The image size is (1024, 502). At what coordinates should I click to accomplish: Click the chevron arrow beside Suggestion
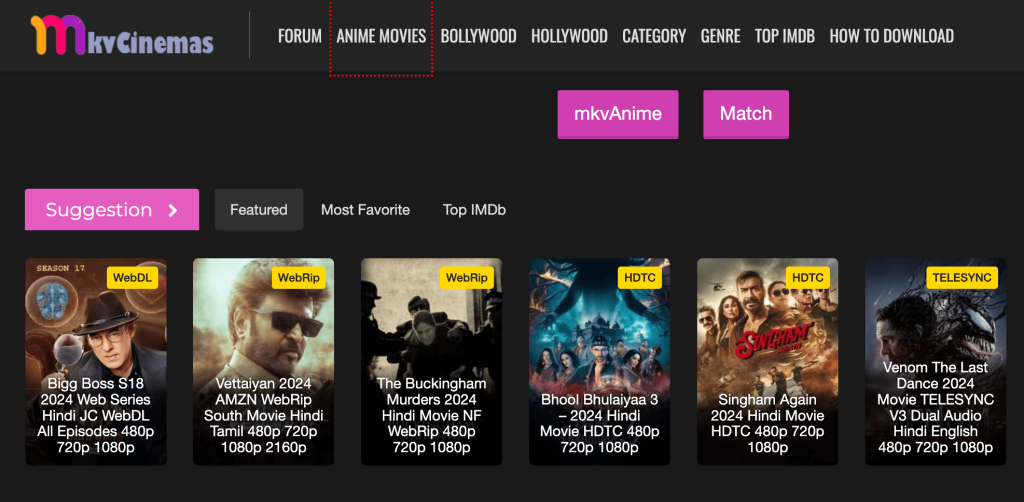tap(172, 210)
